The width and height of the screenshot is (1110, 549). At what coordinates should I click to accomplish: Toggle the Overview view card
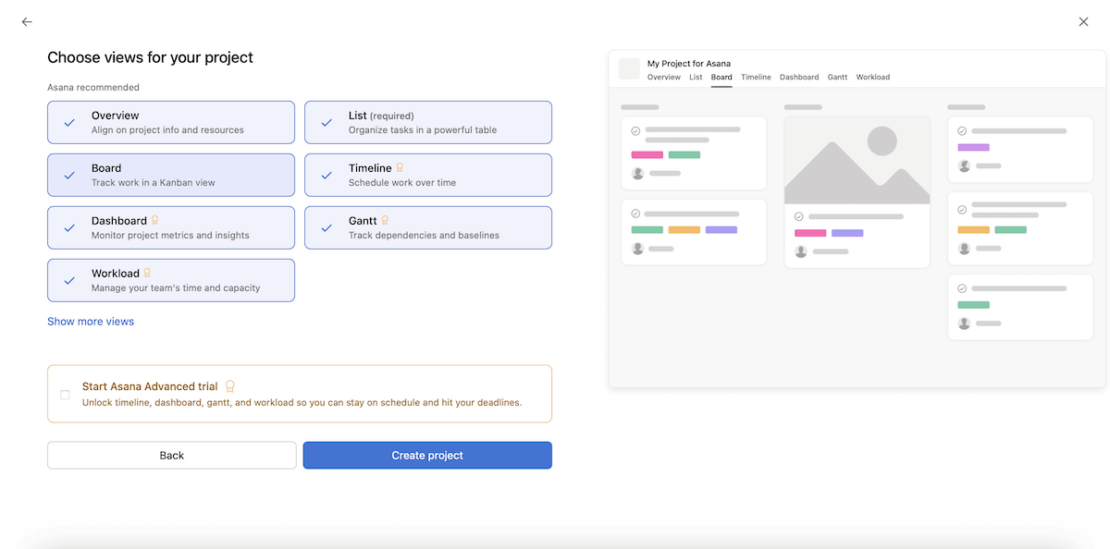(x=171, y=122)
